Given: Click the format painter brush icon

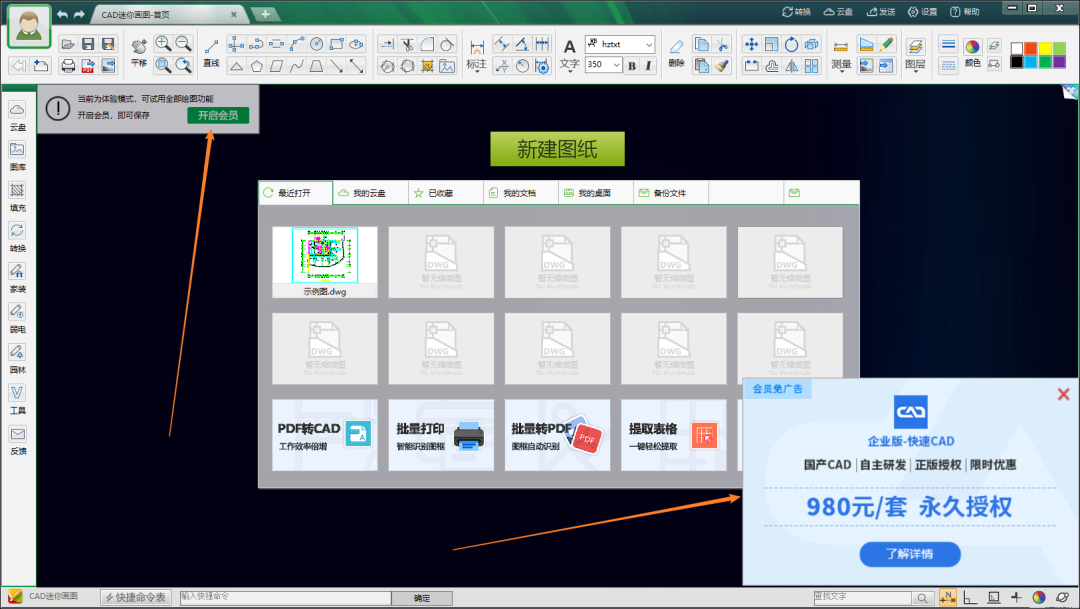Looking at the screenshot, I should 721,66.
